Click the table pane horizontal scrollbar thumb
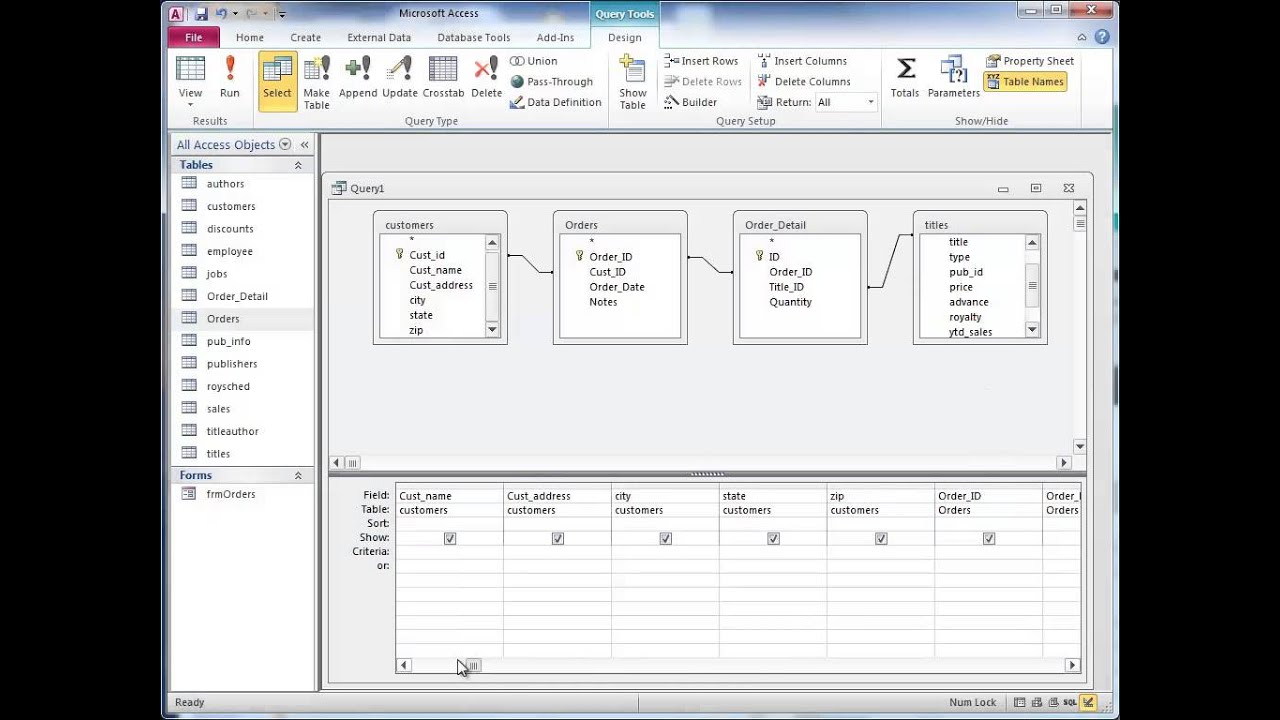Image resolution: width=1280 pixels, height=720 pixels. coord(352,463)
